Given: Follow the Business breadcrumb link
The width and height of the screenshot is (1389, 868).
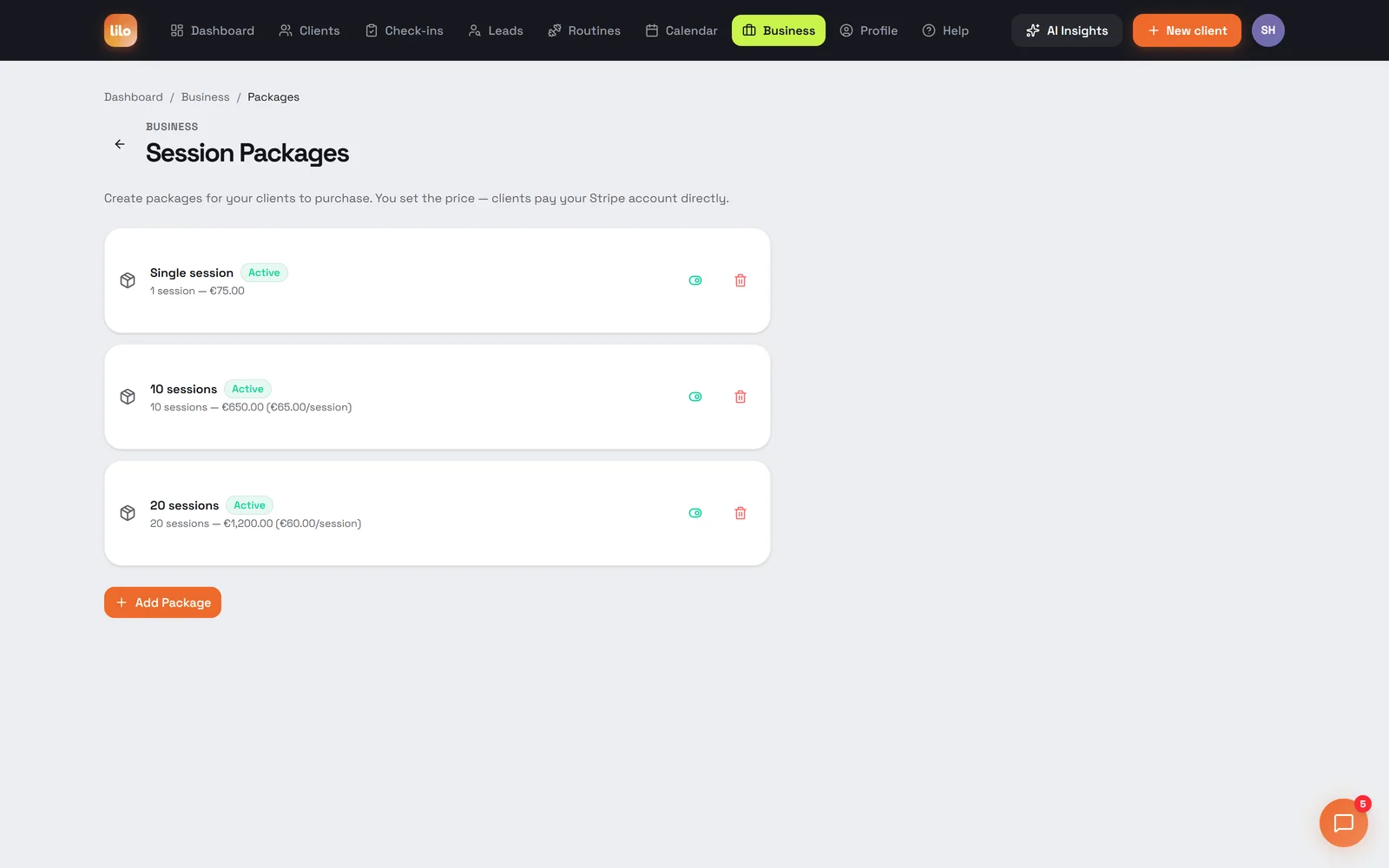Looking at the screenshot, I should coord(206,97).
